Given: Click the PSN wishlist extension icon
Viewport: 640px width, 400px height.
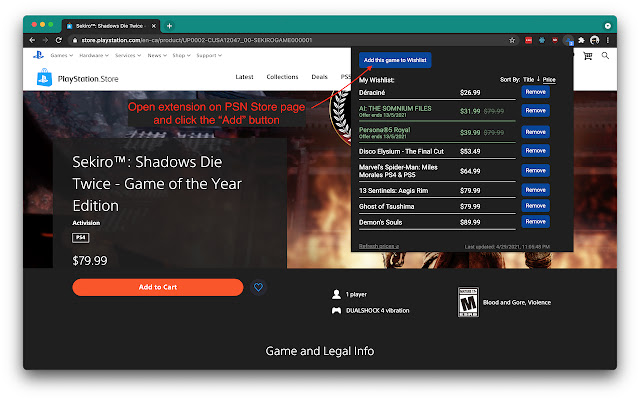Looking at the screenshot, I should pos(568,40).
